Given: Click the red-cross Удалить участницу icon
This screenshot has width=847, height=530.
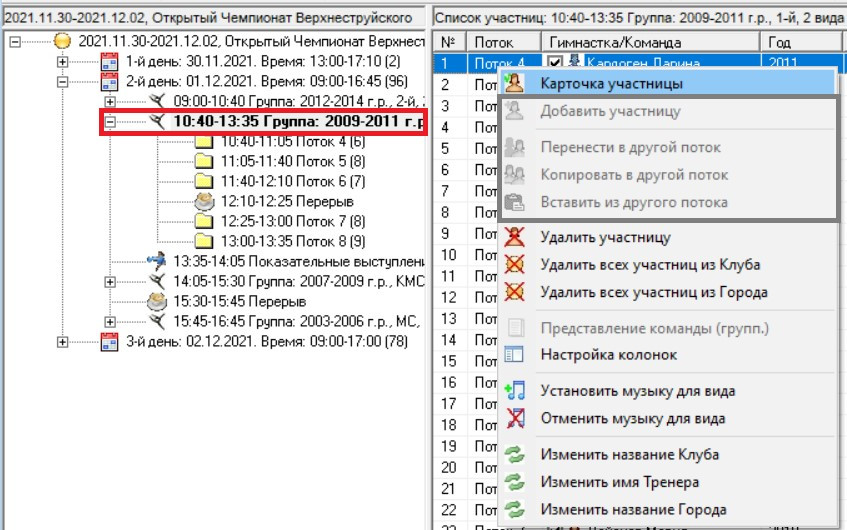Looking at the screenshot, I should point(516,238).
